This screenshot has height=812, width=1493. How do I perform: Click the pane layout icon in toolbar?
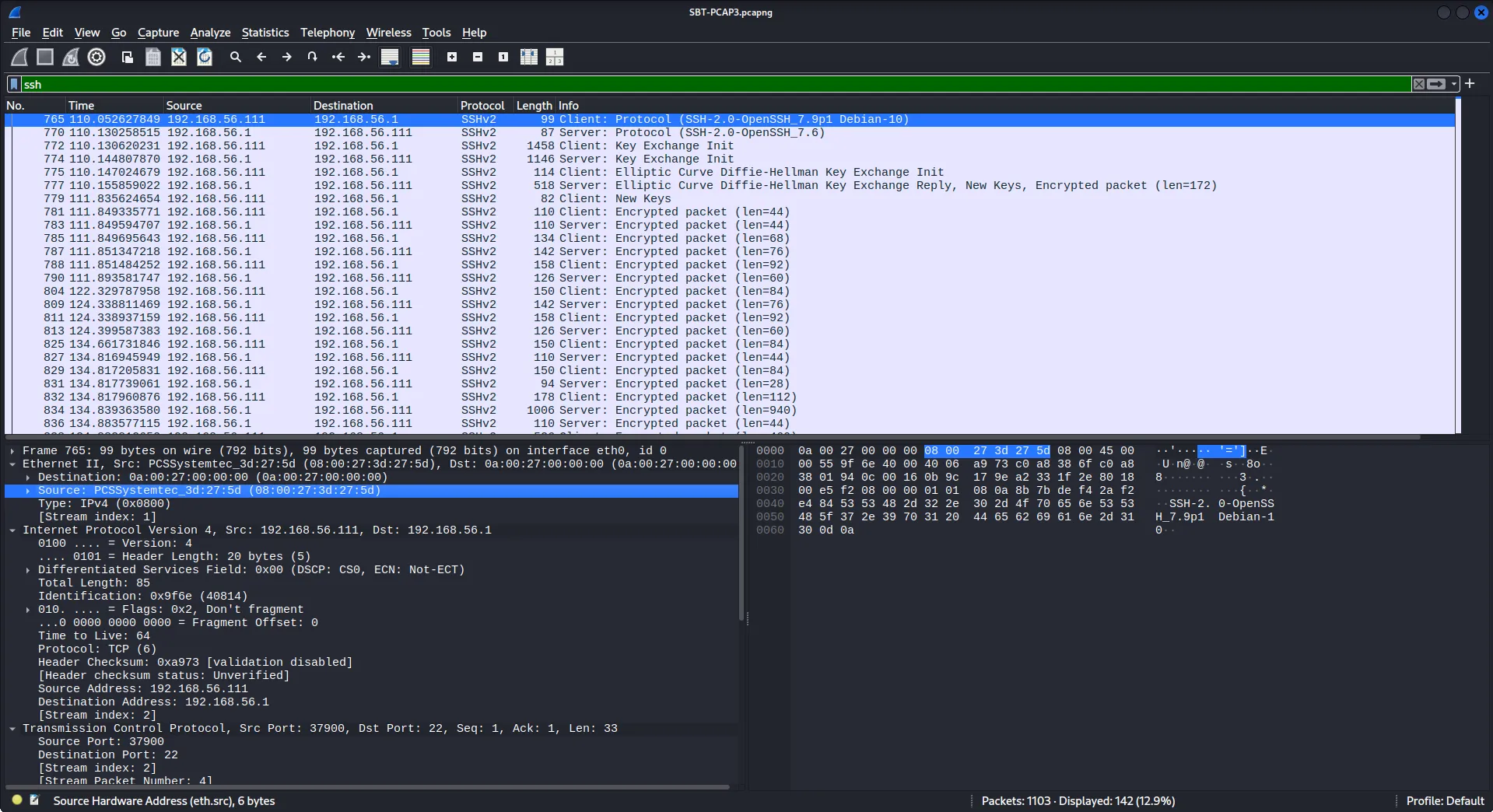(x=555, y=57)
